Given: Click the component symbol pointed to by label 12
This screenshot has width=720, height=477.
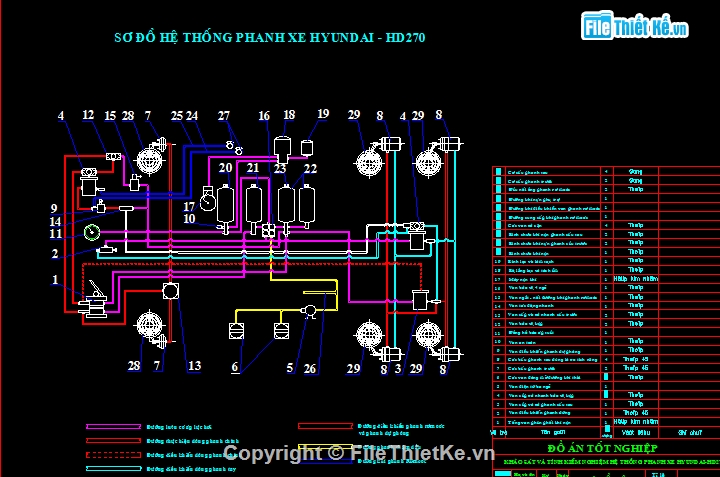Looking at the screenshot, I should tap(113, 157).
